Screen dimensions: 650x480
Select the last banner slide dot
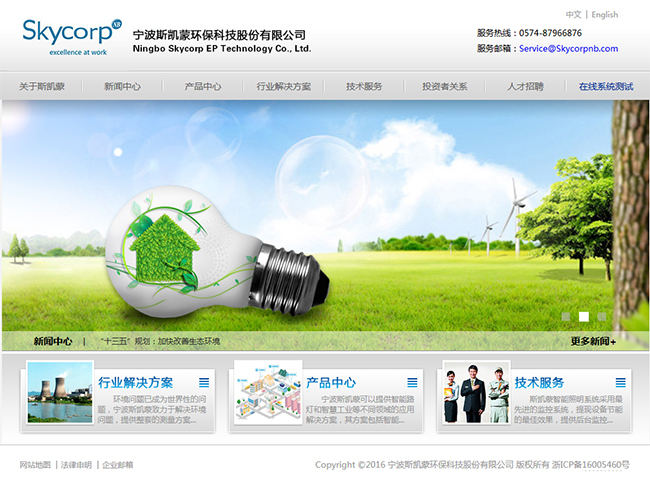pos(601,316)
